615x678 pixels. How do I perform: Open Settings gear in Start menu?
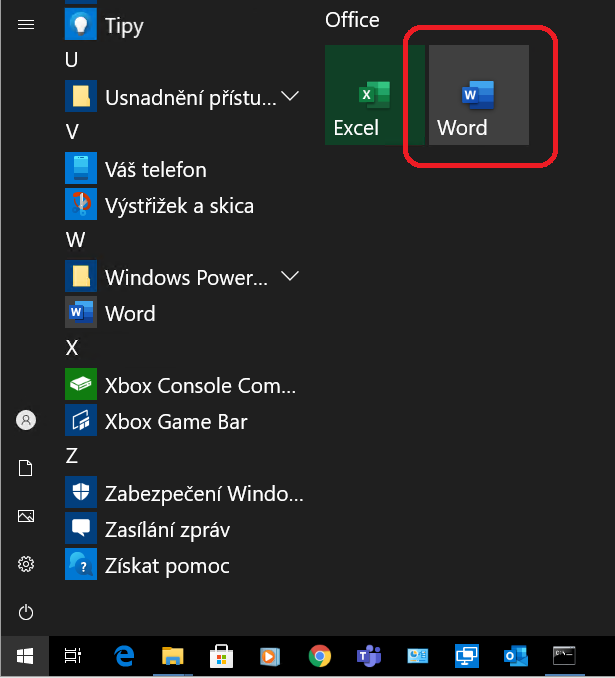26,564
